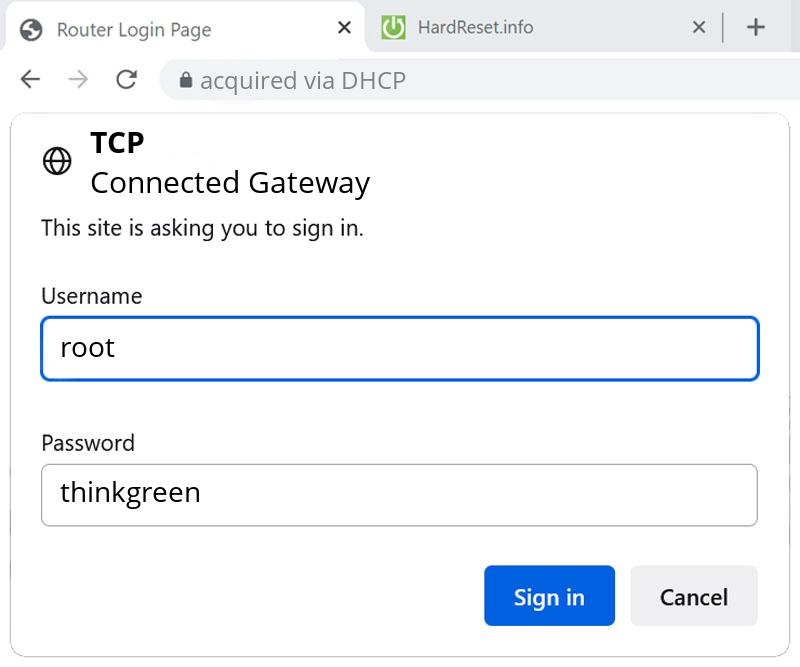Open a new browser tab with plus button
The height and width of the screenshot is (667, 800).
point(756,26)
